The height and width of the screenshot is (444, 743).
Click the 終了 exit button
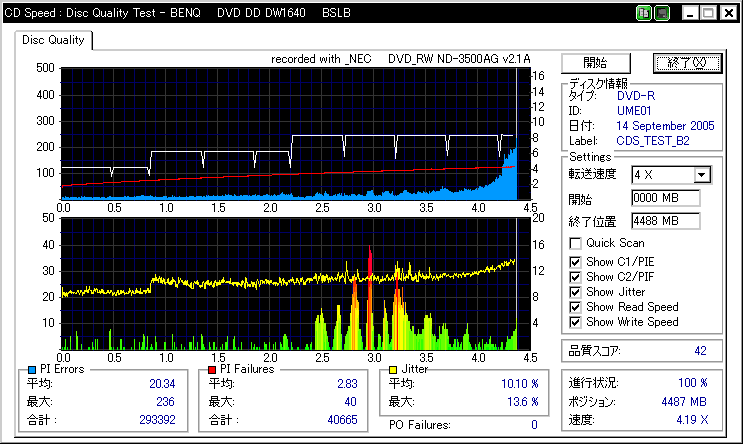pos(687,63)
